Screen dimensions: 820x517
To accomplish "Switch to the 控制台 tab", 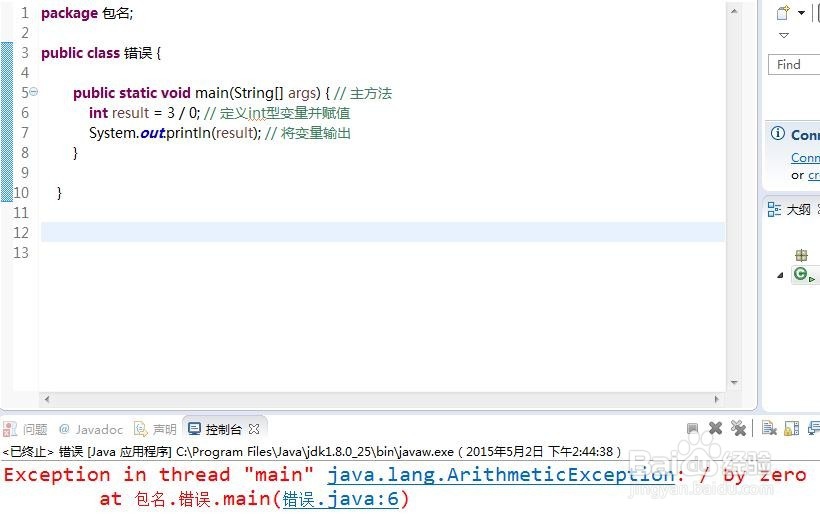I will 223,430.
